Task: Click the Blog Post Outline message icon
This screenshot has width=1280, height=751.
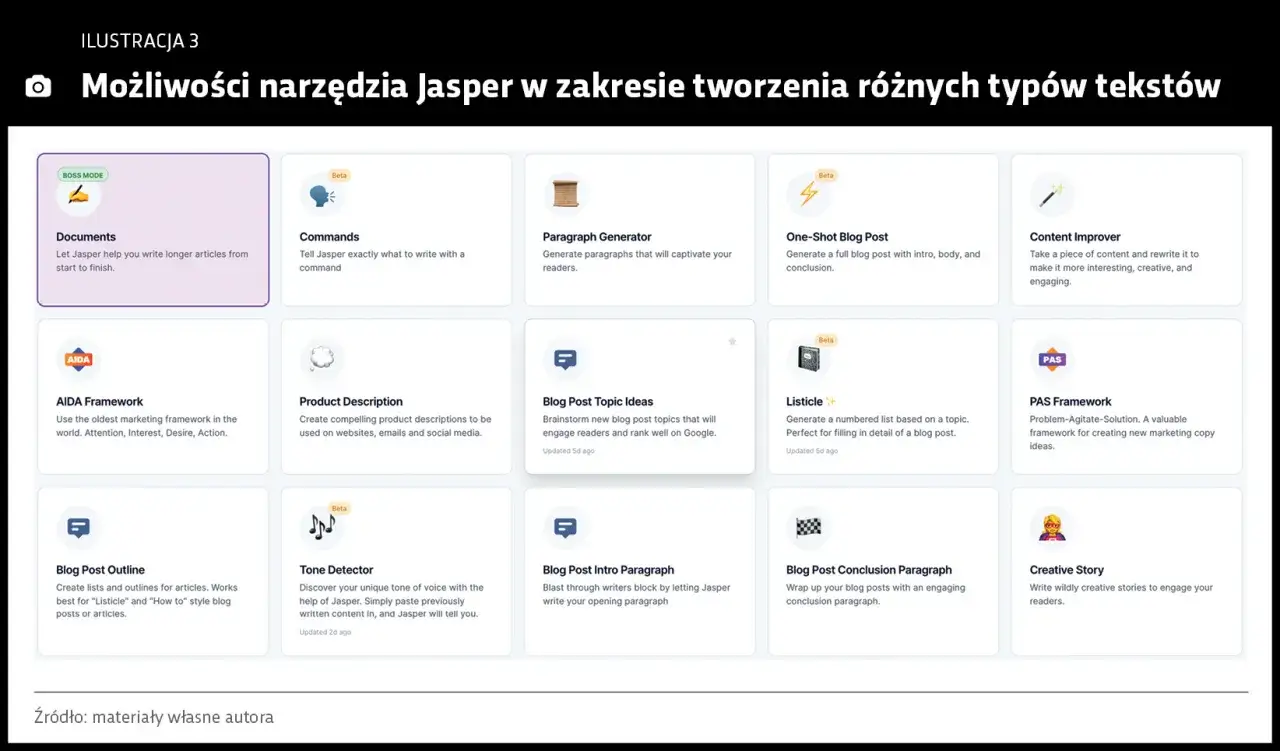Action: coord(79,527)
